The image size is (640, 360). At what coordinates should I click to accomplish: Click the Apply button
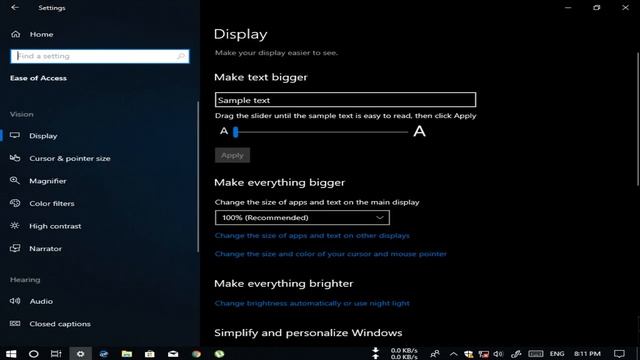(x=232, y=155)
